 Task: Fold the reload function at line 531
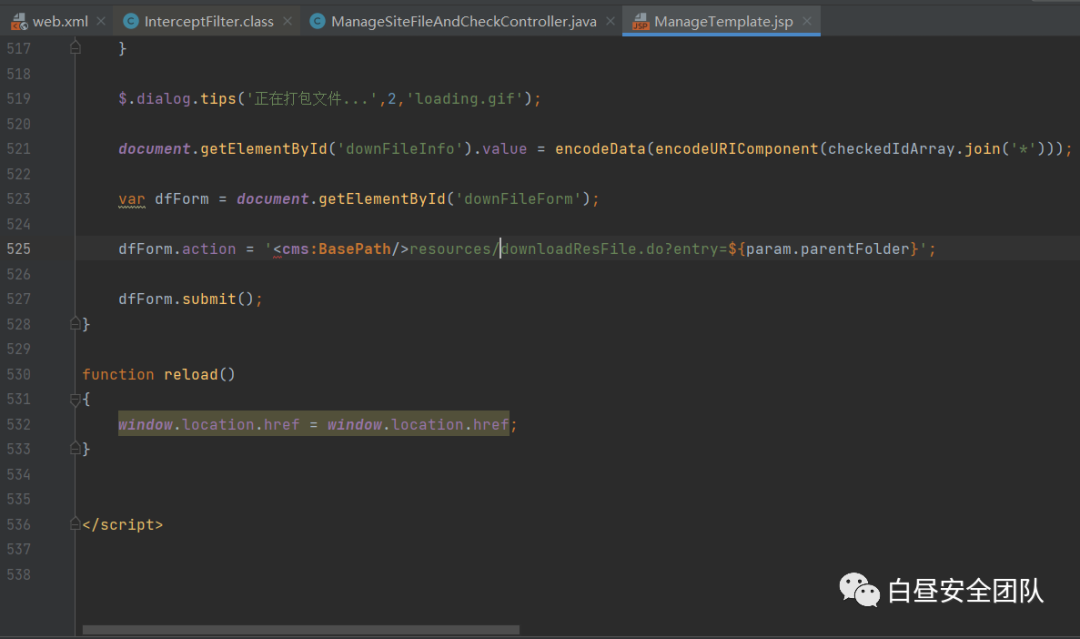tap(76, 399)
